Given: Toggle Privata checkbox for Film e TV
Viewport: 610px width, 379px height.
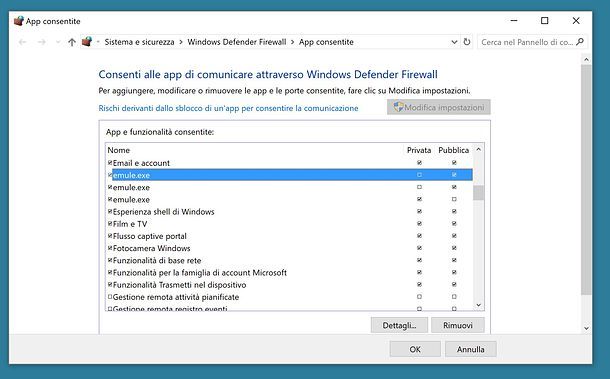Looking at the screenshot, I should point(419,224).
